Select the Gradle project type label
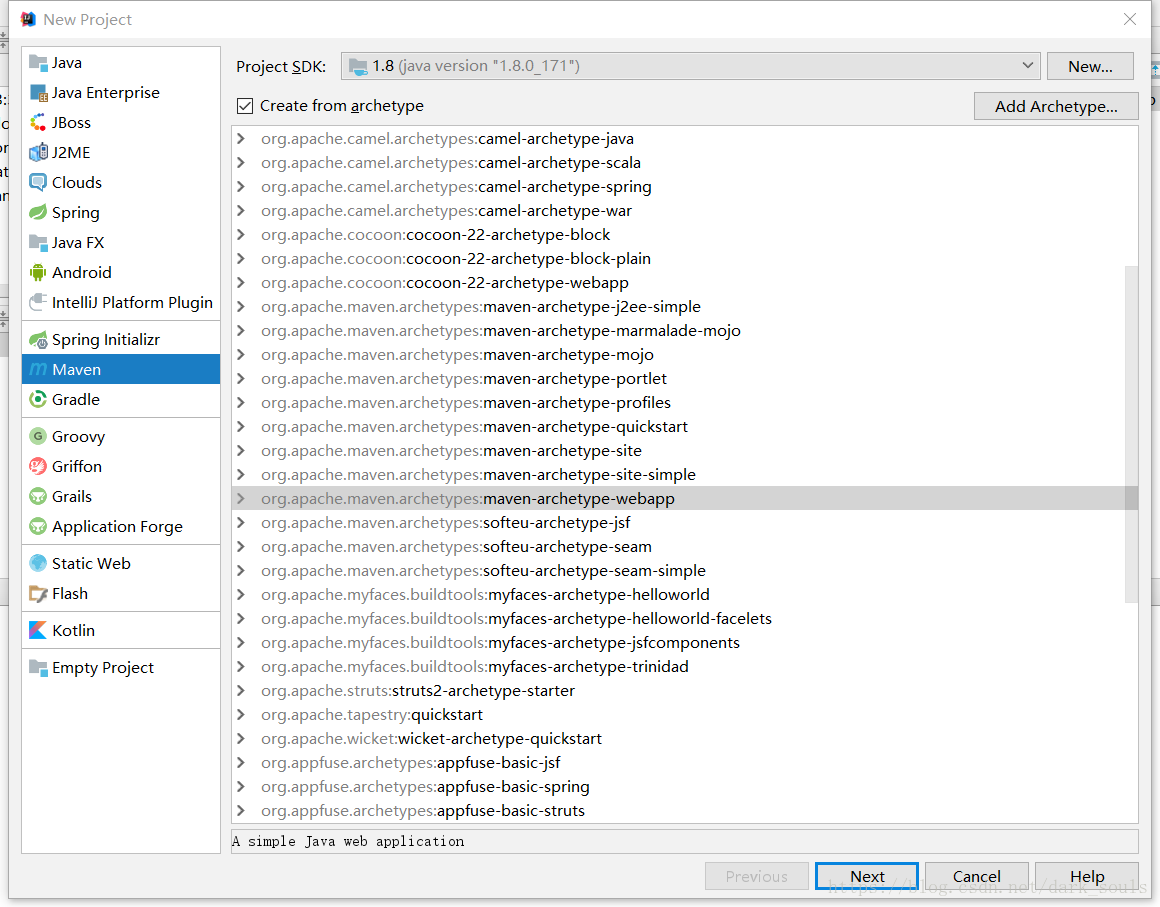1160x907 pixels. pos(75,399)
